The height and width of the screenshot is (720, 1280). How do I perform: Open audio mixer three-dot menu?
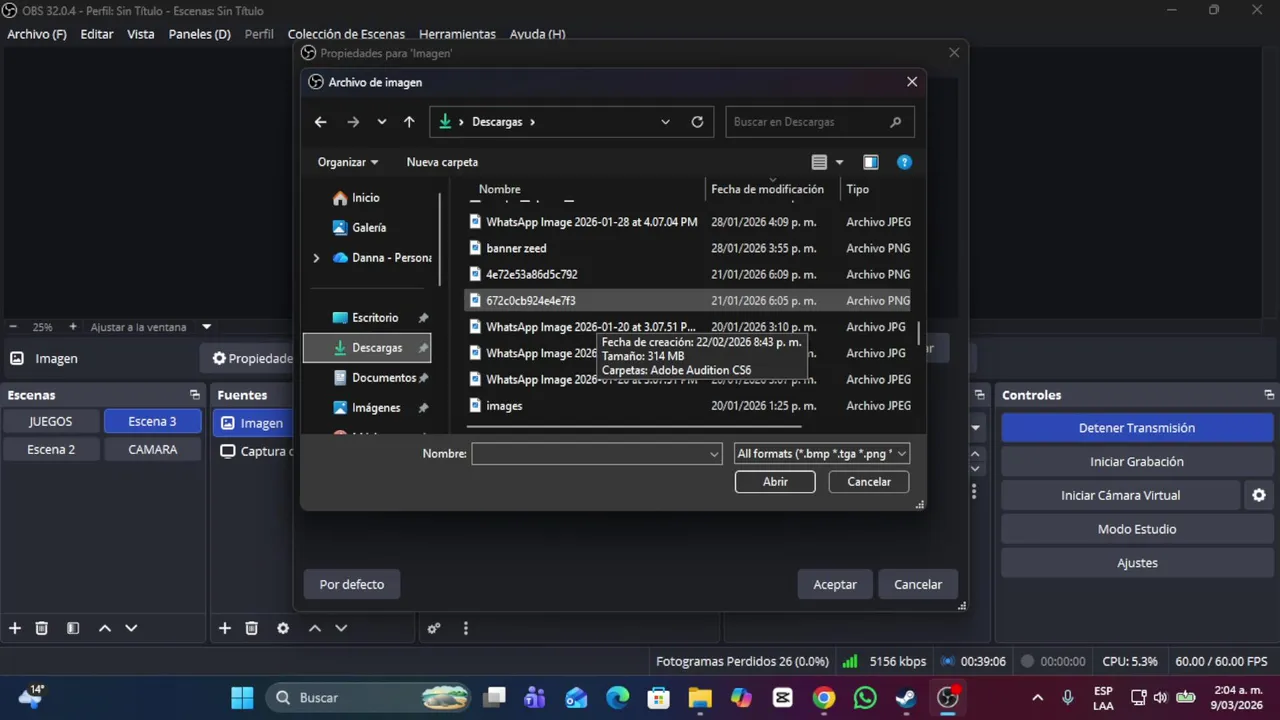pos(465,628)
